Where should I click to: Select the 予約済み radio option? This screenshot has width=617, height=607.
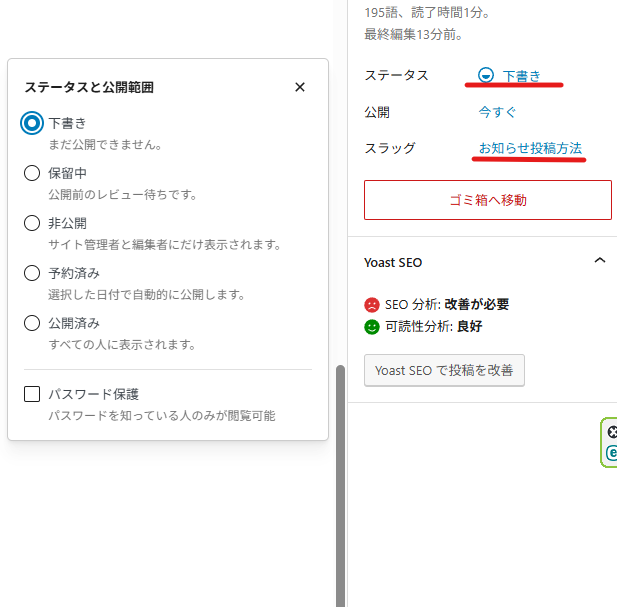tap(32, 273)
